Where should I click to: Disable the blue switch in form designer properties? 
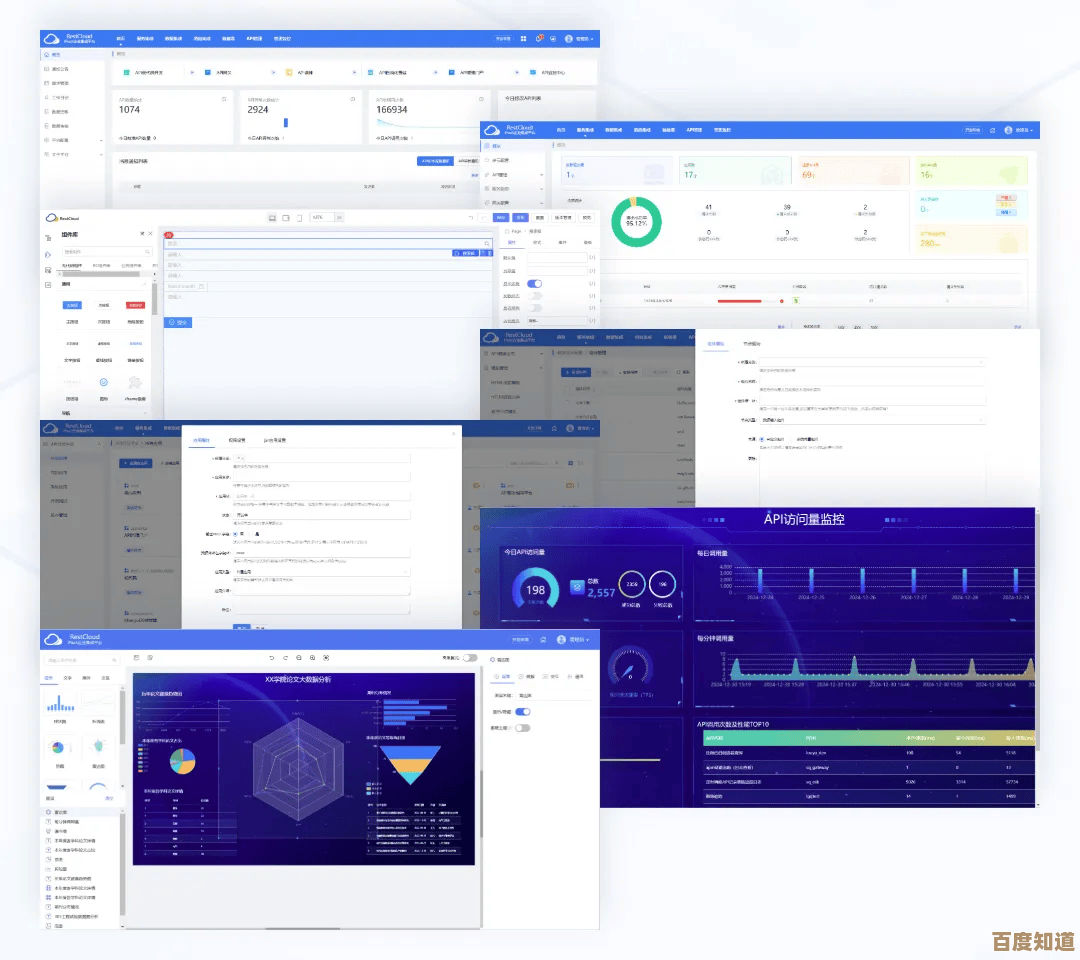(534, 284)
